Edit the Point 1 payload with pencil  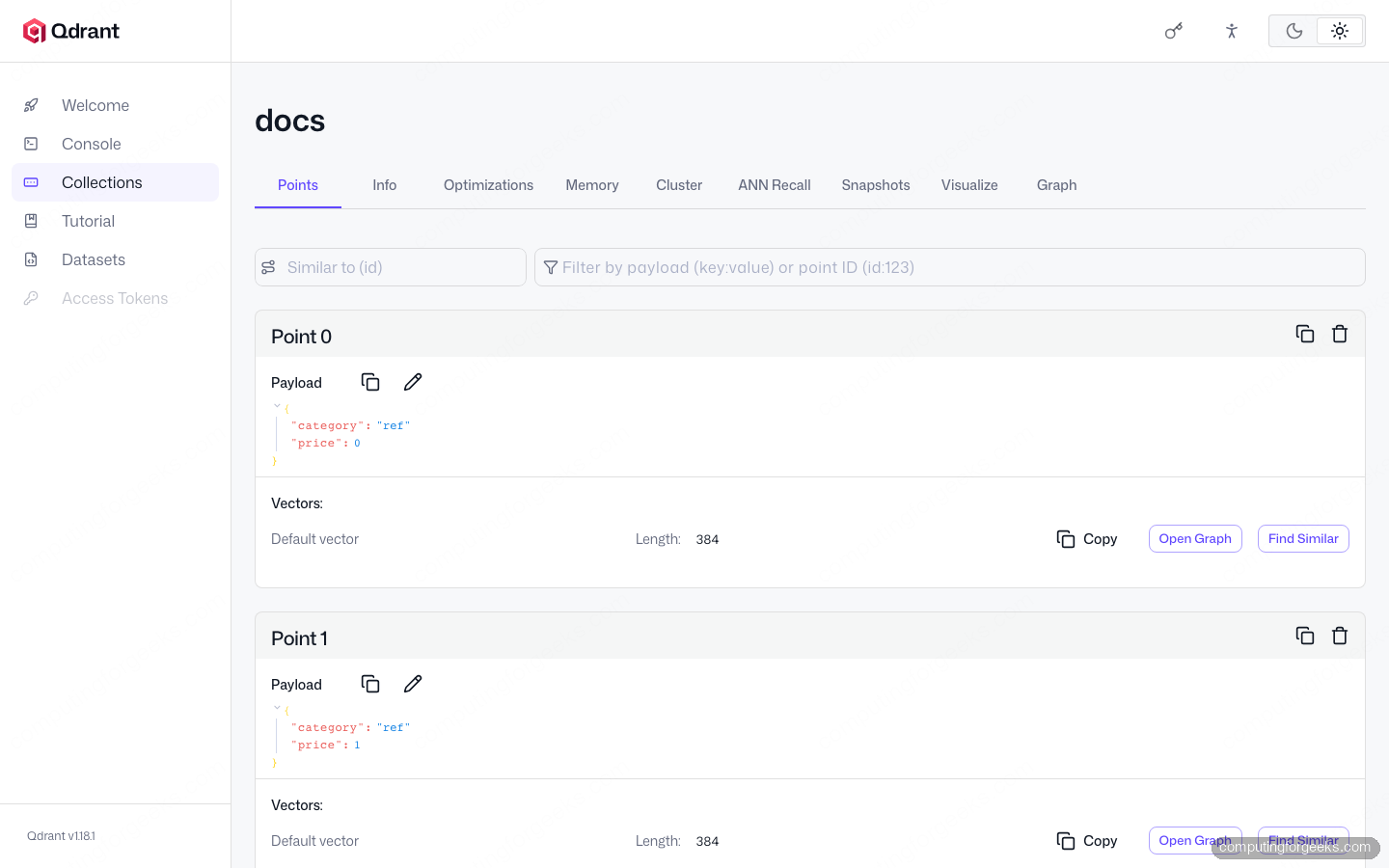pyautogui.click(x=413, y=684)
